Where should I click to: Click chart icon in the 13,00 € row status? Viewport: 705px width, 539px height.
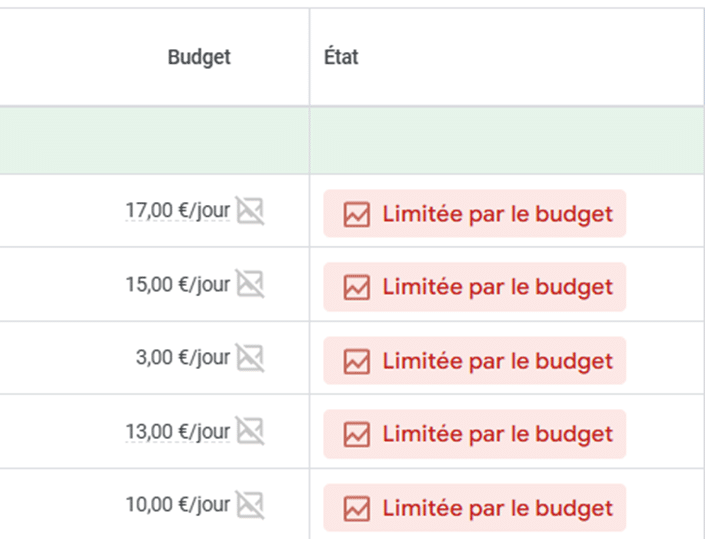point(357,434)
